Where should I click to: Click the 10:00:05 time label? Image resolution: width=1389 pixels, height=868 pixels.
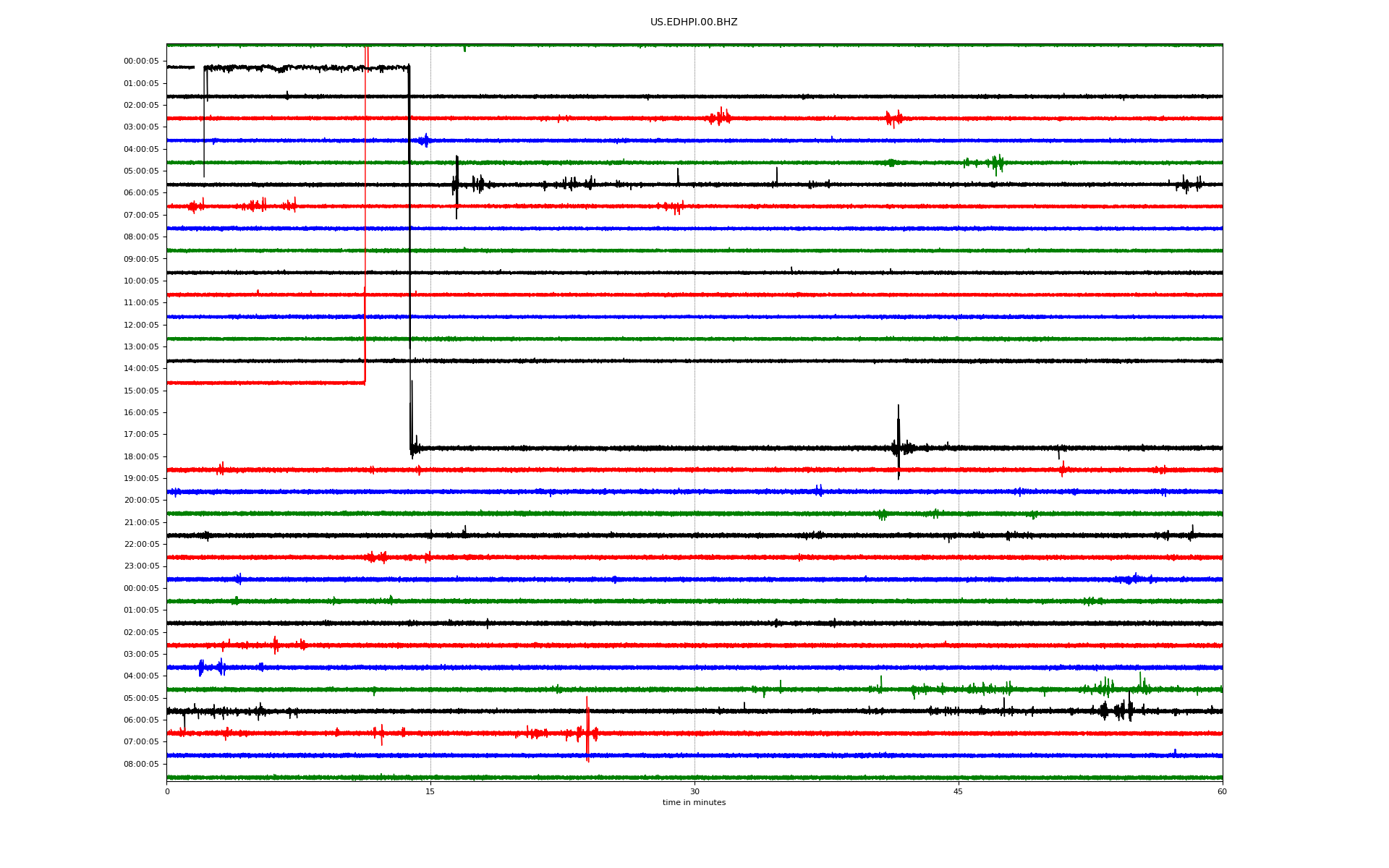coord(141,281)
